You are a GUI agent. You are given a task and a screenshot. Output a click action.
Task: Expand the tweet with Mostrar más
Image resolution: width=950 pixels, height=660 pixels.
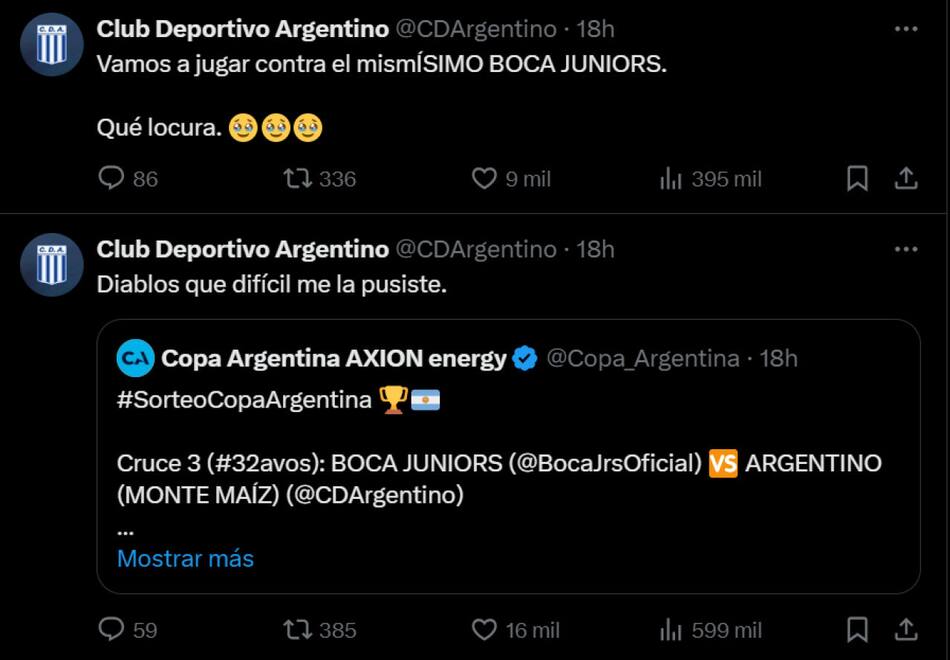click(185, 559)
